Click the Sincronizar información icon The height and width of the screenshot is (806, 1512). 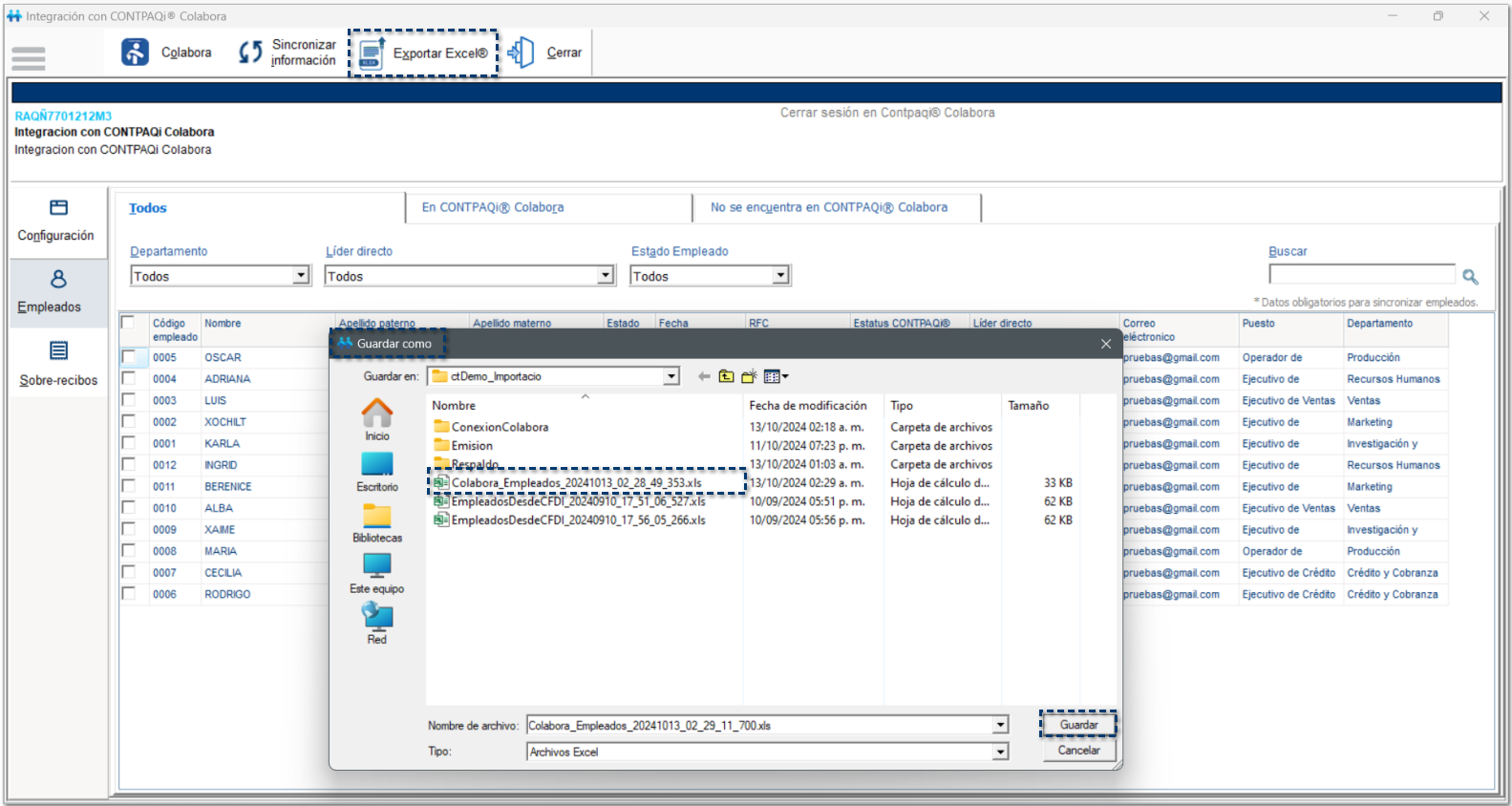[250, 53]
